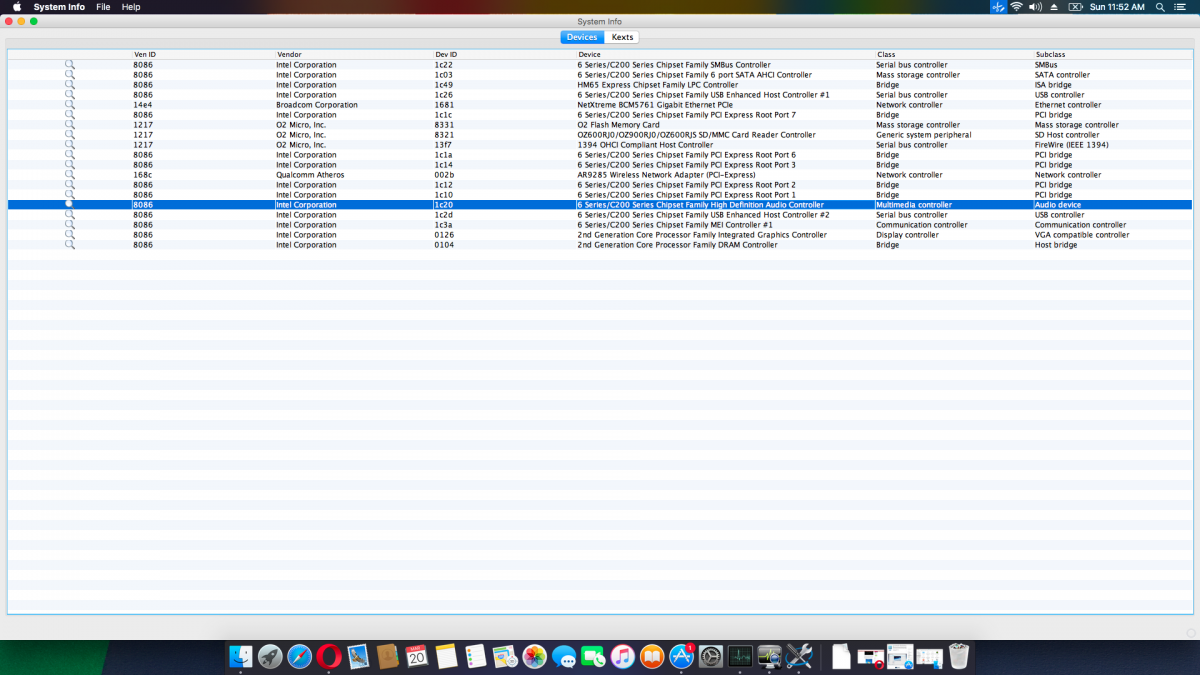Launch FaceTime from the Dock

pyautogui.click(x=594, y=656)
